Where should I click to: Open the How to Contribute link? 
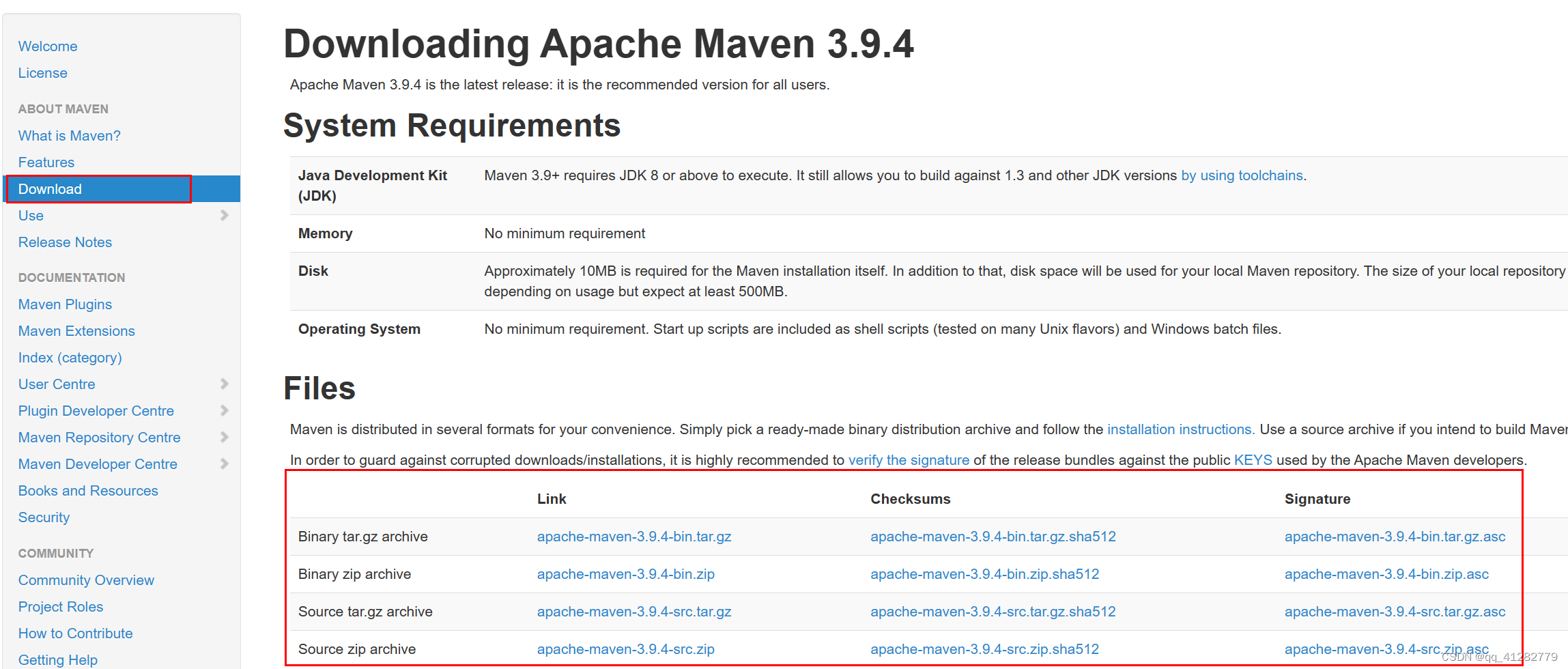click(x=75, y=634)
